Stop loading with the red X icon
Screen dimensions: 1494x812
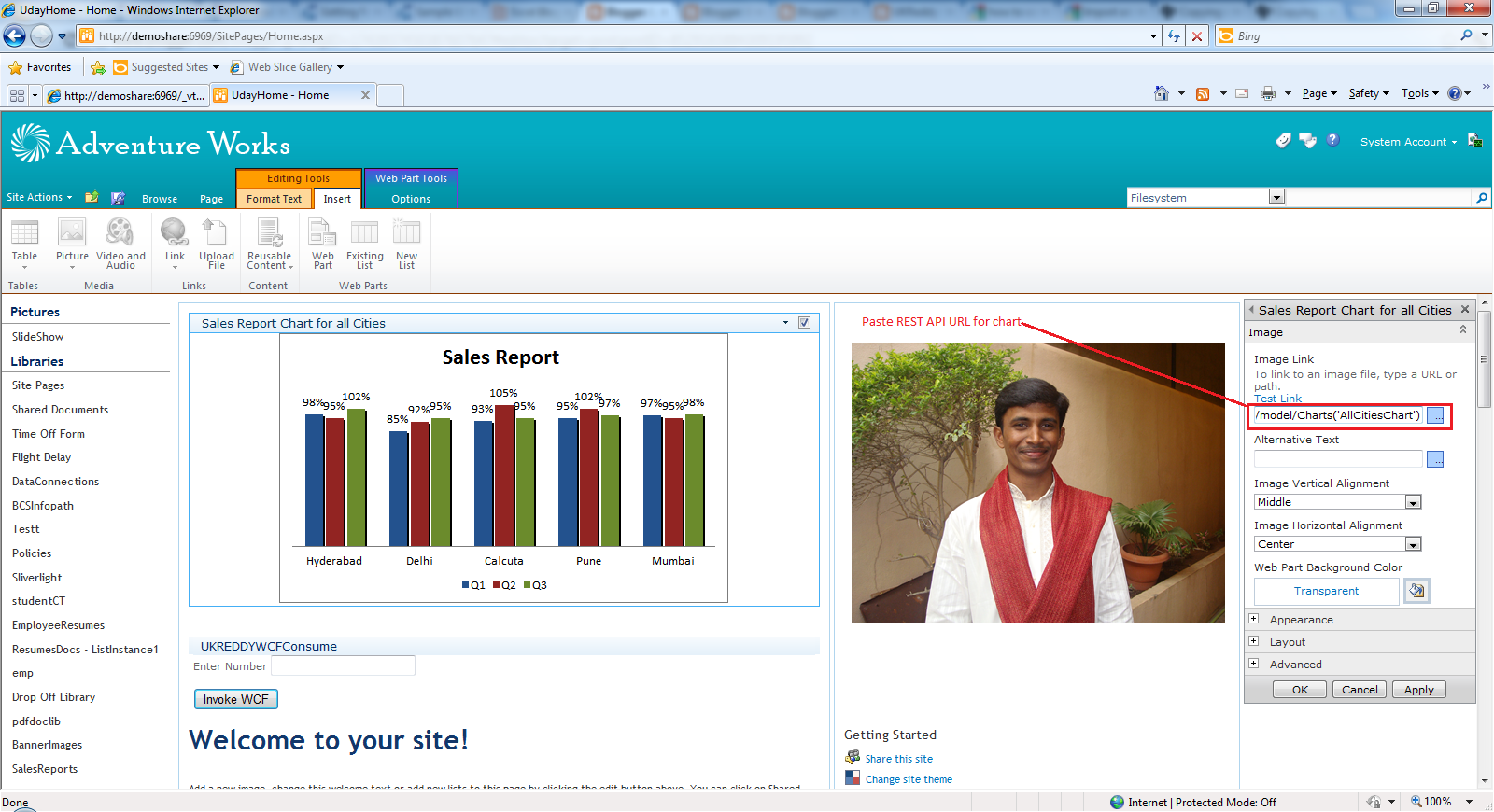1197,36
